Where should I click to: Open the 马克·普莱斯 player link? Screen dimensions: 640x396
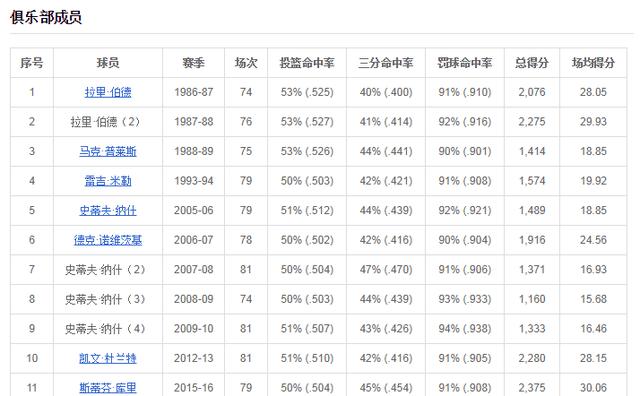(x=108, y=151)
